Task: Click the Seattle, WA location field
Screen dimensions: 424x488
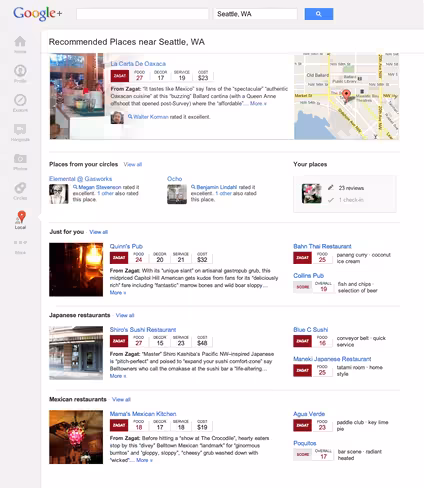Action: coord(255,14)
